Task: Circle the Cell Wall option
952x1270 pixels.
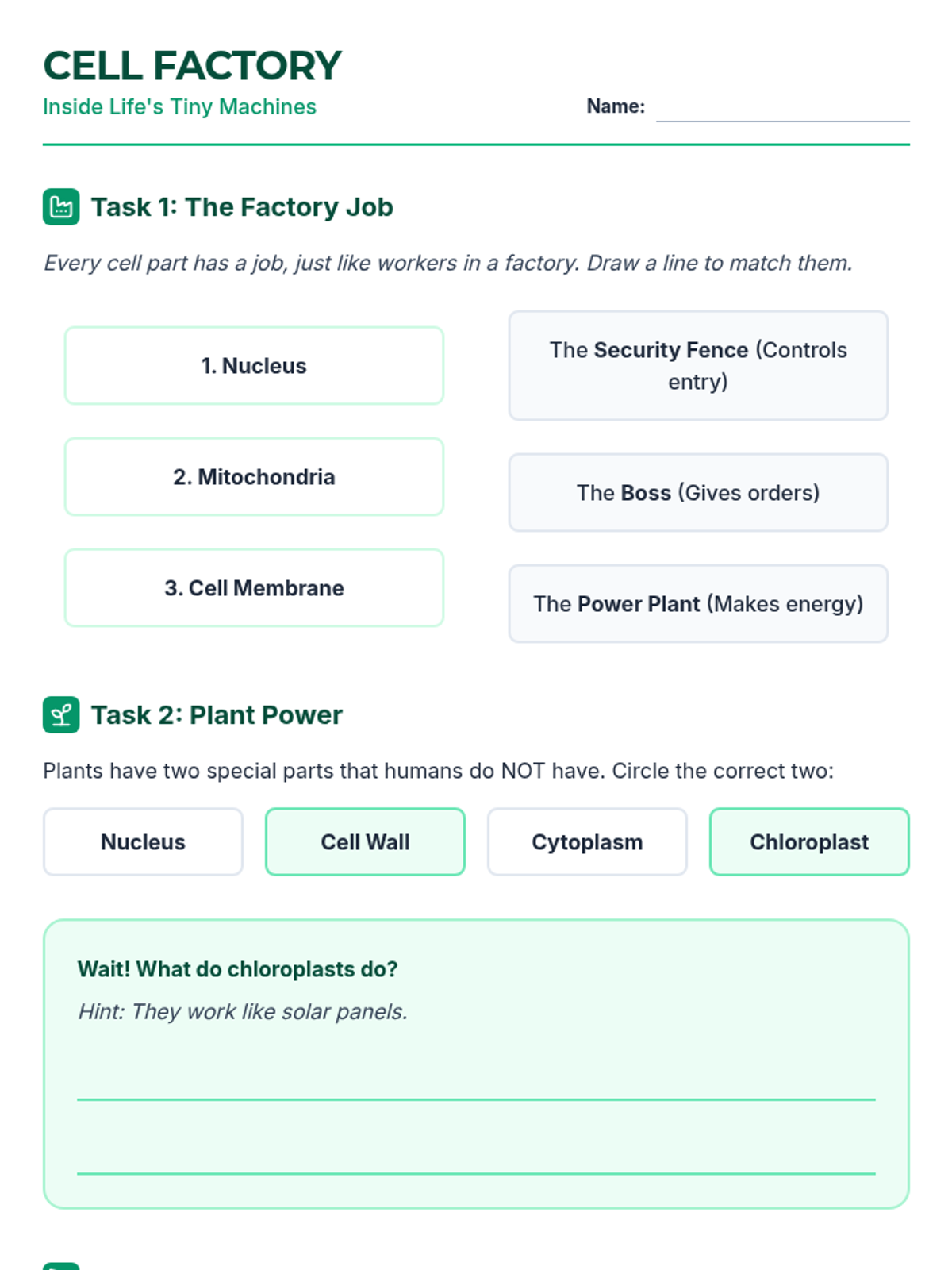Action: point(365,842)
